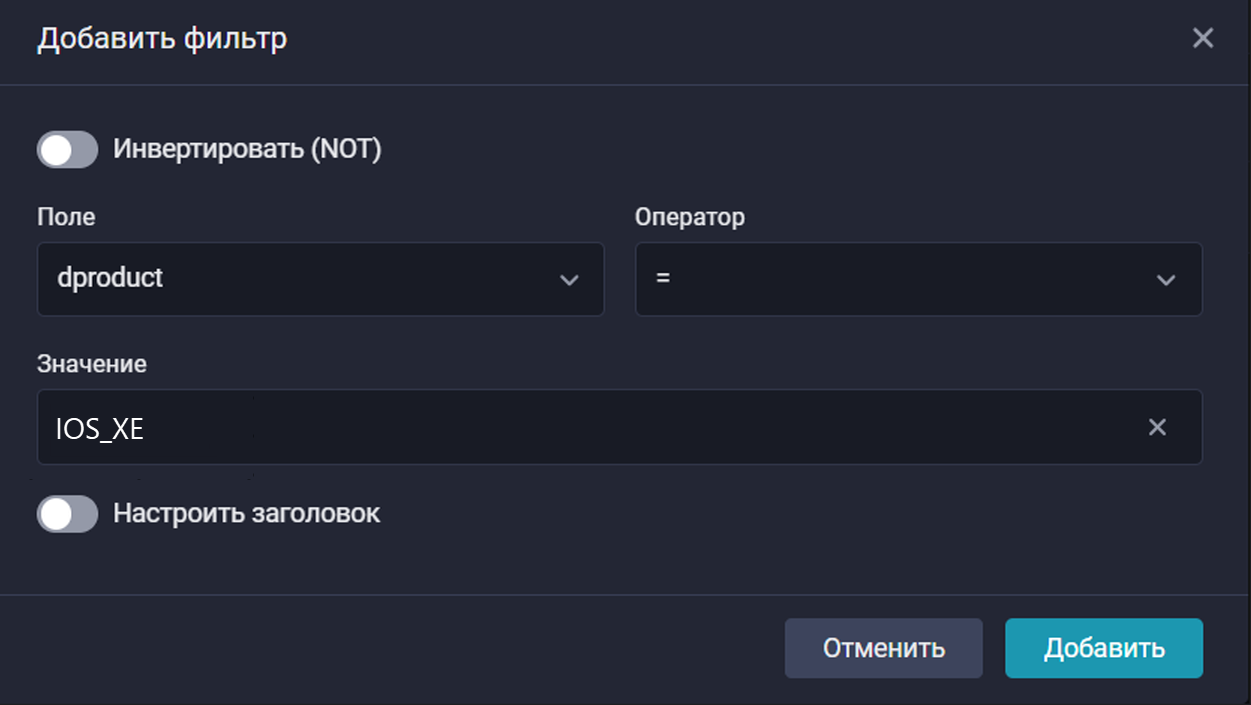Turn on the Настроить заголовок switch

coord(68,514)
